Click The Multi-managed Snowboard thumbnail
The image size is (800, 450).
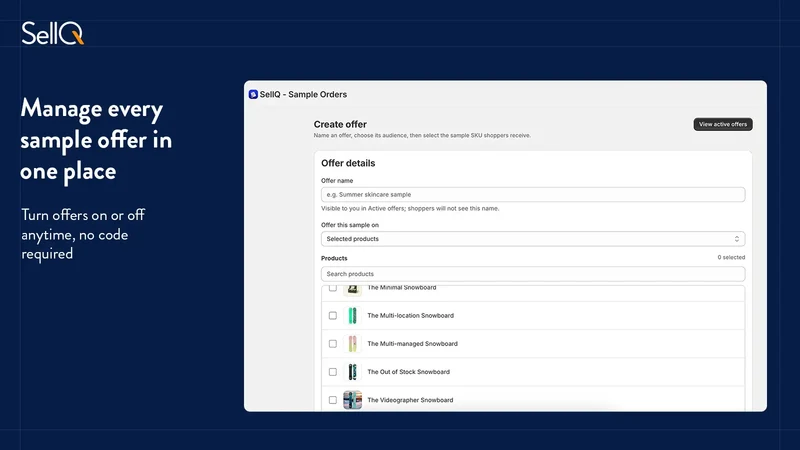pos(352,344)
